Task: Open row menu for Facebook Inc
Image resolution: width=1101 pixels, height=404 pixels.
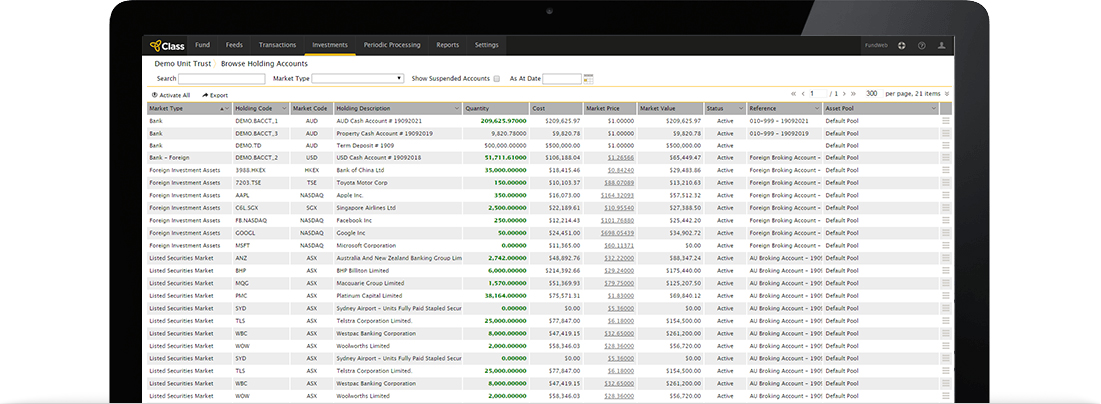Action: pos(946,221)
